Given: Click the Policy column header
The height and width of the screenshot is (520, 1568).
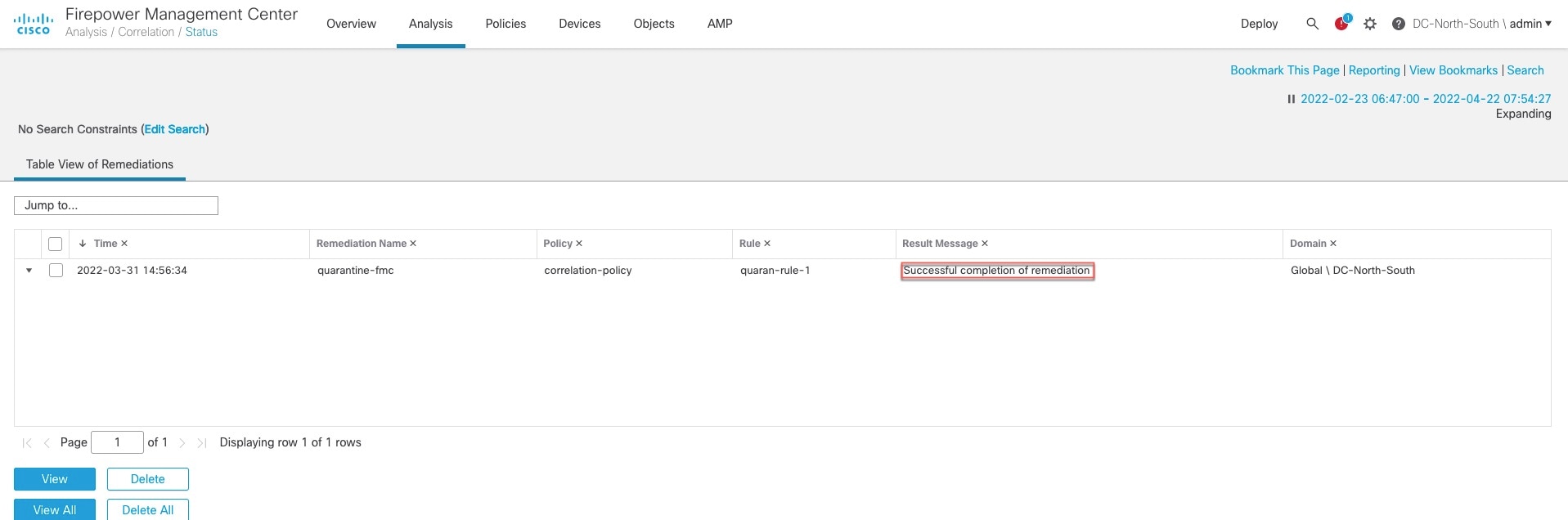Looking at the screenshot, I should (x=558, y=244).
